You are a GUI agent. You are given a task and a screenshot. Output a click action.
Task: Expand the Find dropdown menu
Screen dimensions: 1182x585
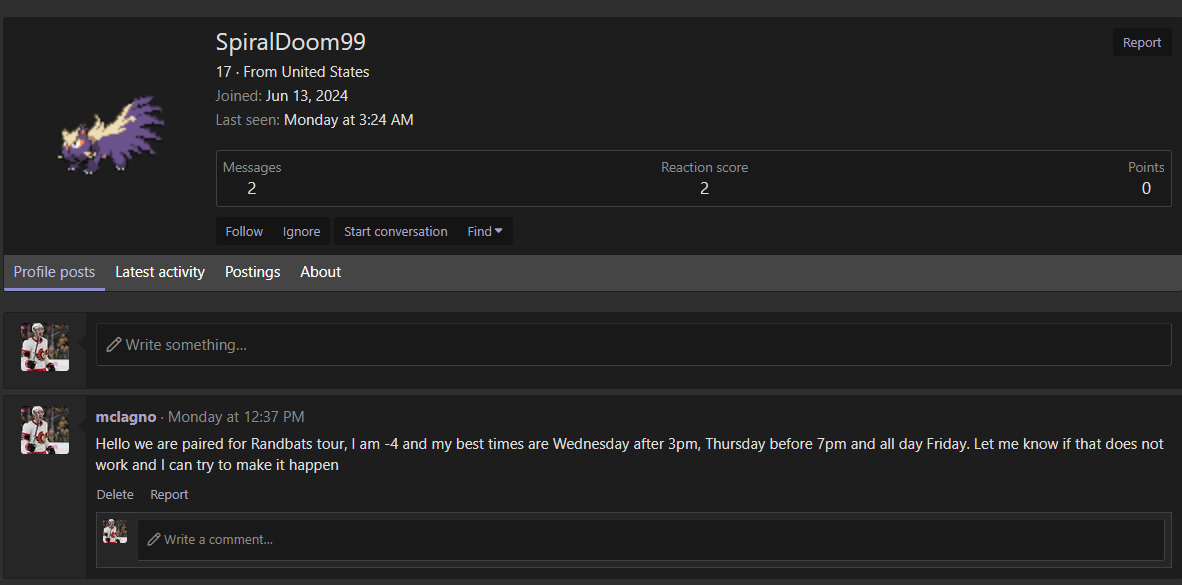[x=485, y=231]
